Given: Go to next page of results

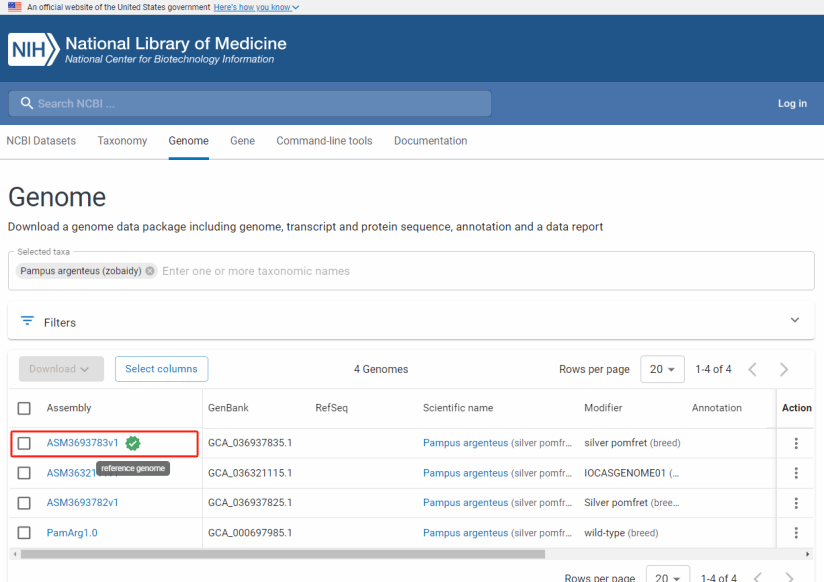Looking at the screenshot, I should pos(784,369).
